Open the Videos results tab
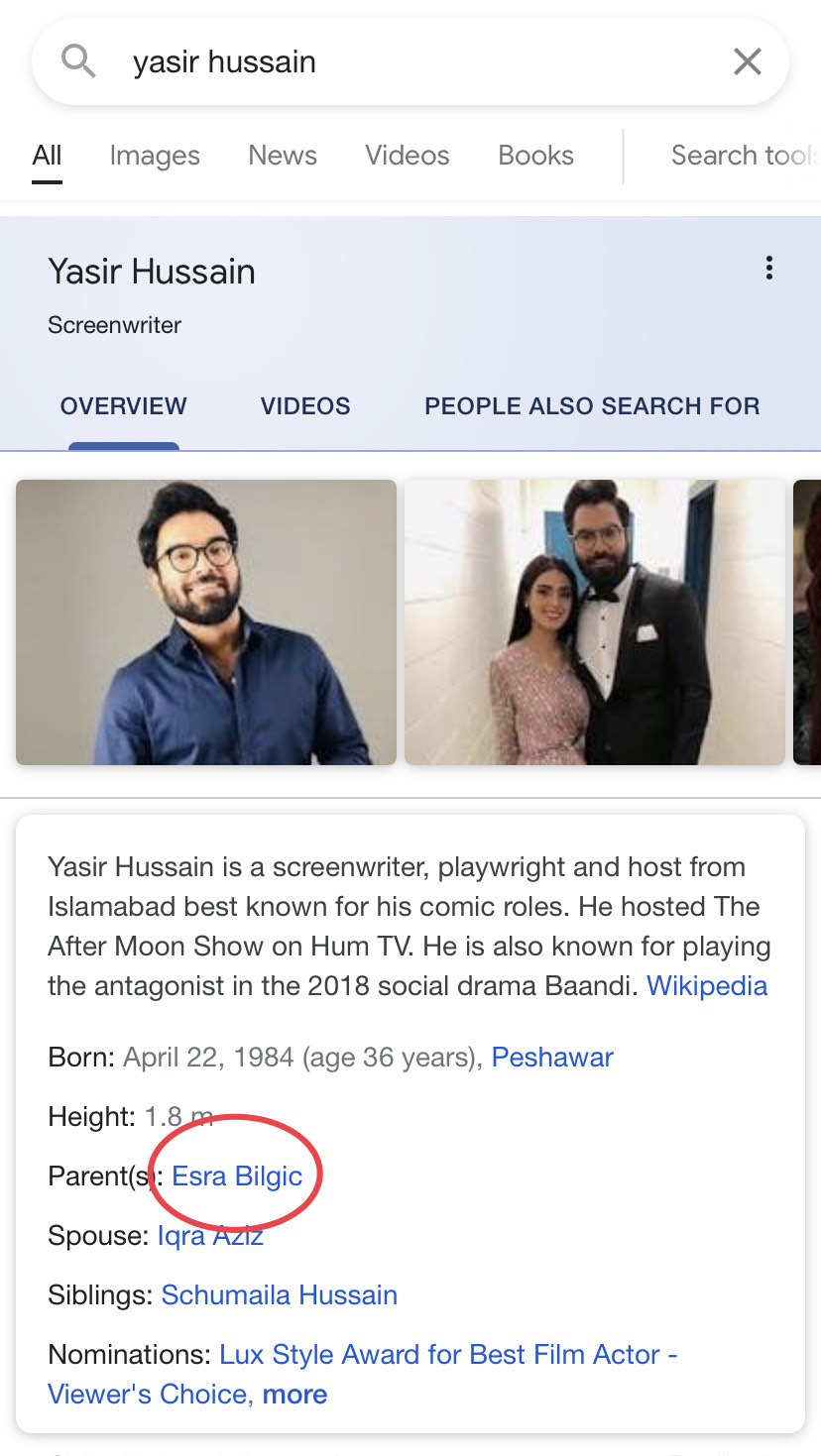This screenshot has height=1456, width=821. coord(407,156)
